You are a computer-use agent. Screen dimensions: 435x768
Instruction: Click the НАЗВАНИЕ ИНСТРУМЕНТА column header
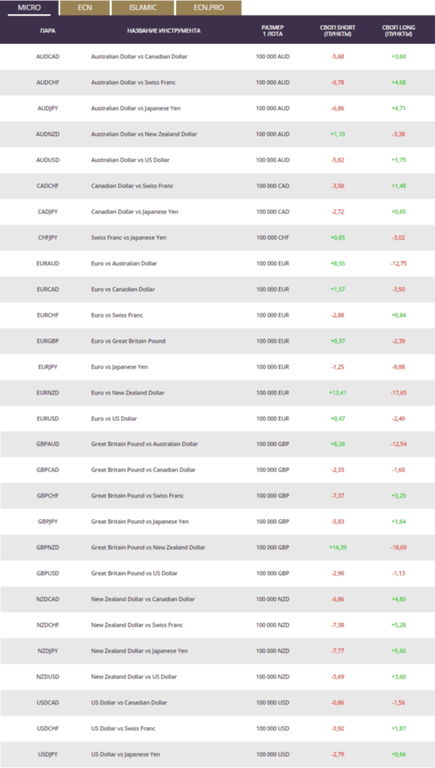click(x=164, y=31)
